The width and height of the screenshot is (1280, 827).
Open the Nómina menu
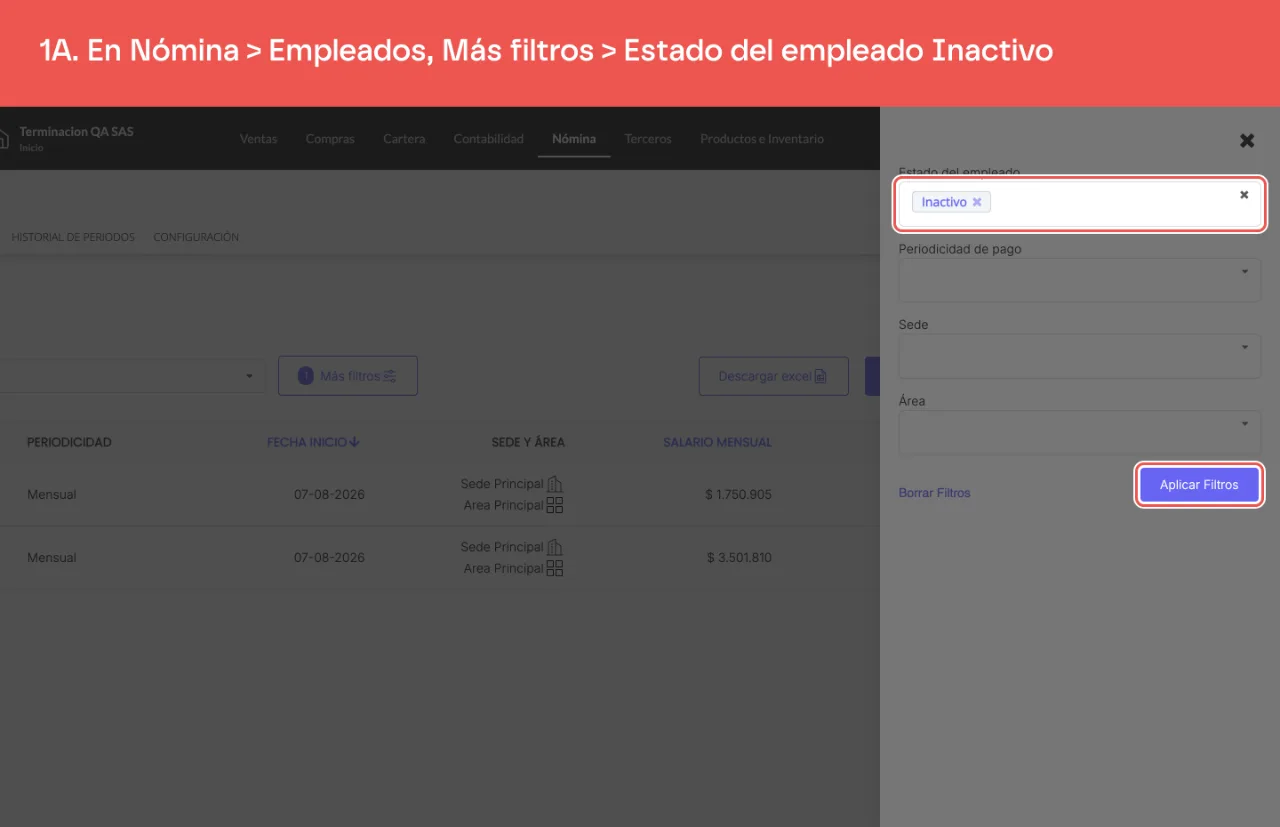[574, 139]
